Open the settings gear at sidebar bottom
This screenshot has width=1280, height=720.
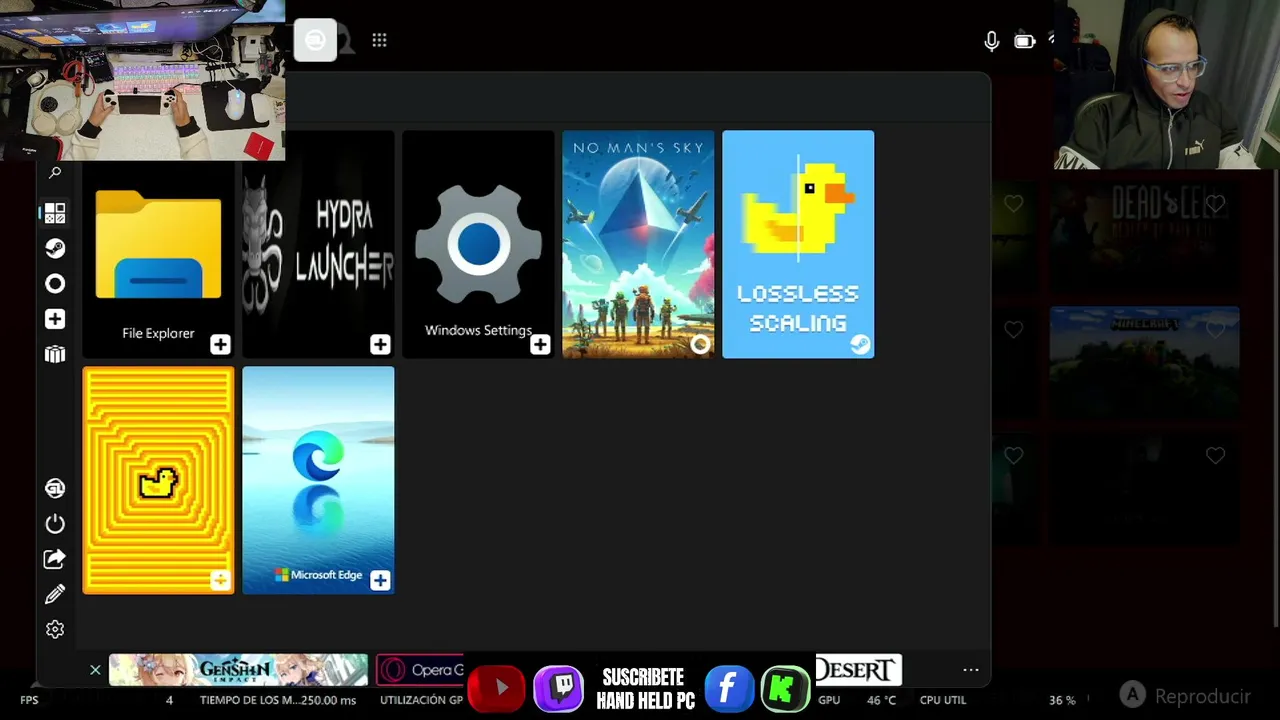(55, 629)
